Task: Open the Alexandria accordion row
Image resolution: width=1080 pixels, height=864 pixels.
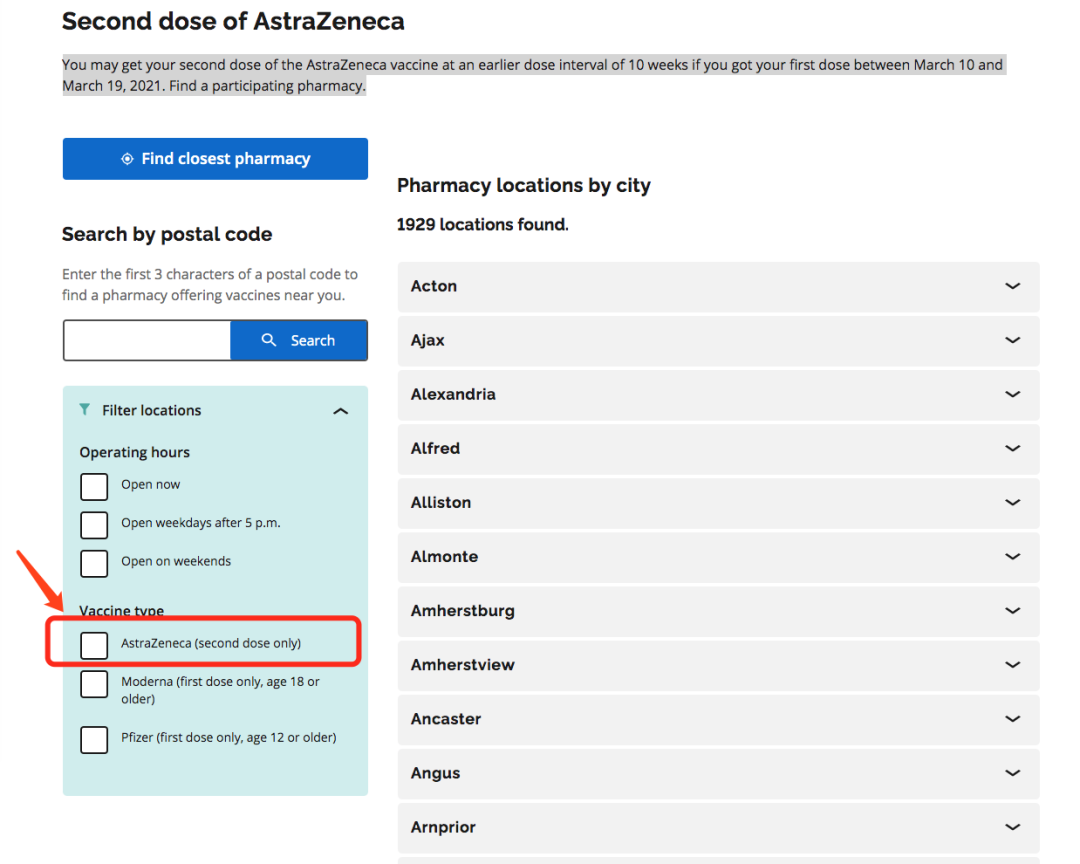Action: pos(718,394)
